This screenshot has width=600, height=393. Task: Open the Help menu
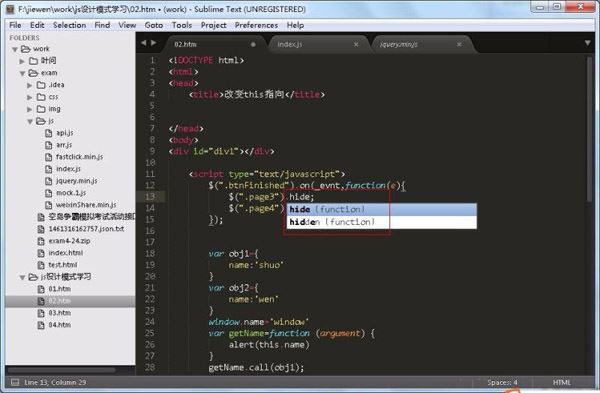295,25
